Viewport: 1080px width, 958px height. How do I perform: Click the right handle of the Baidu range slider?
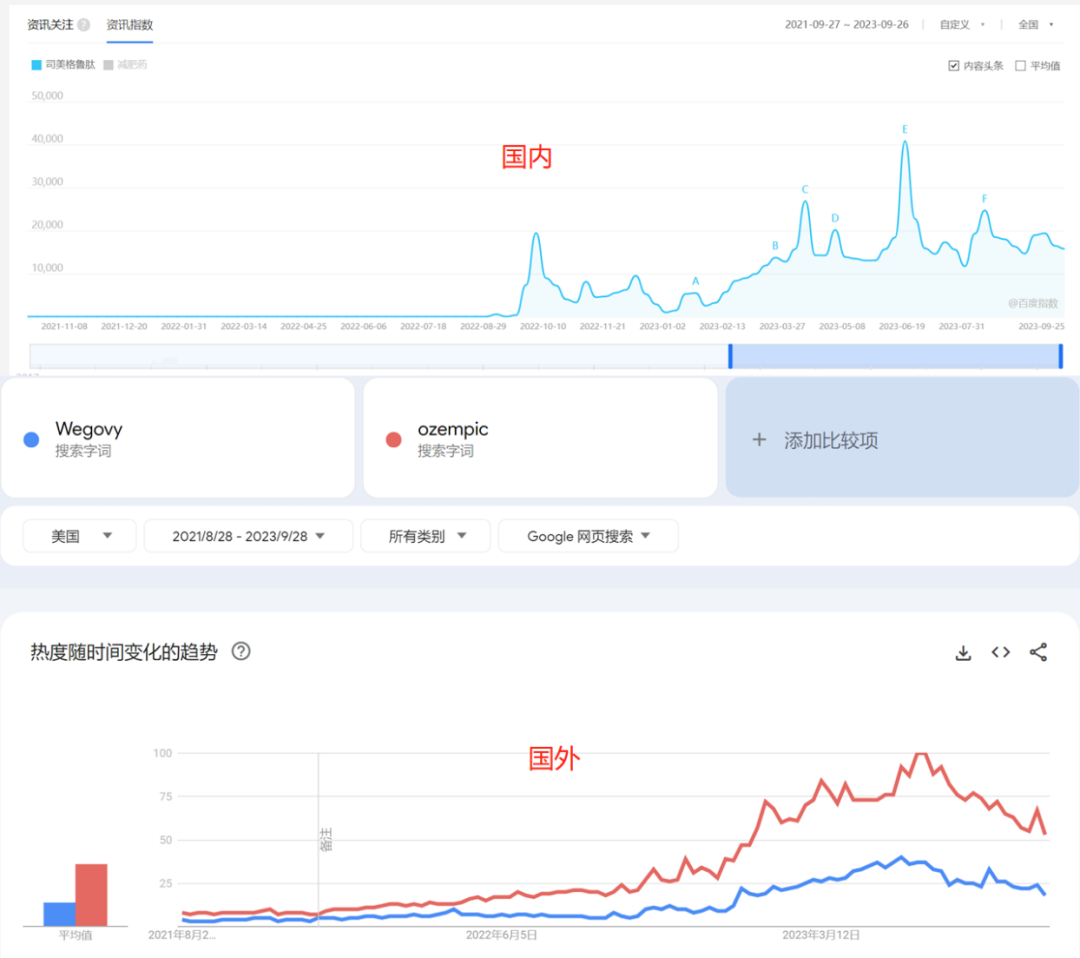1061,355
